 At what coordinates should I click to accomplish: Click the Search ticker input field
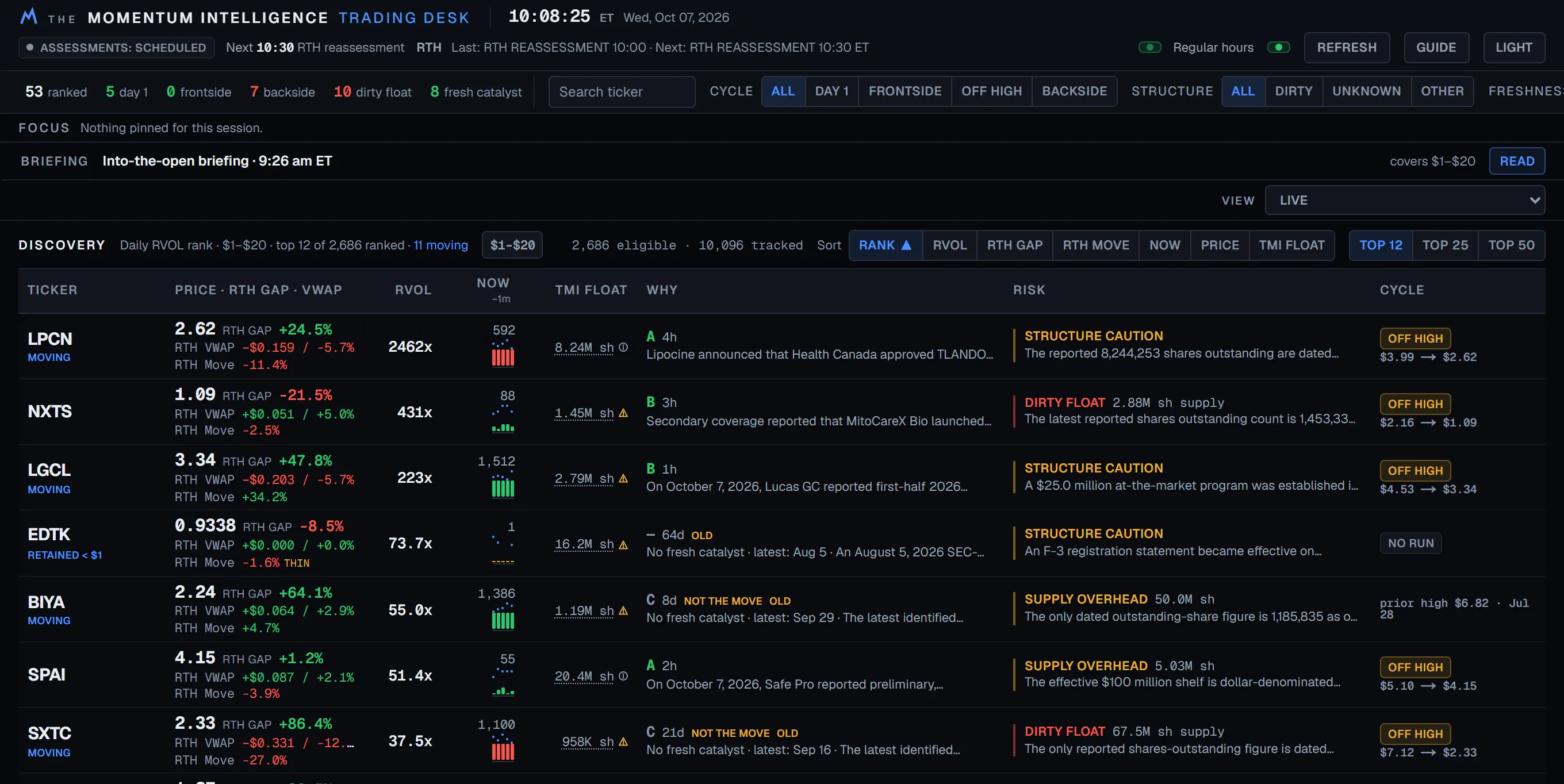click(x=622, y=91)
